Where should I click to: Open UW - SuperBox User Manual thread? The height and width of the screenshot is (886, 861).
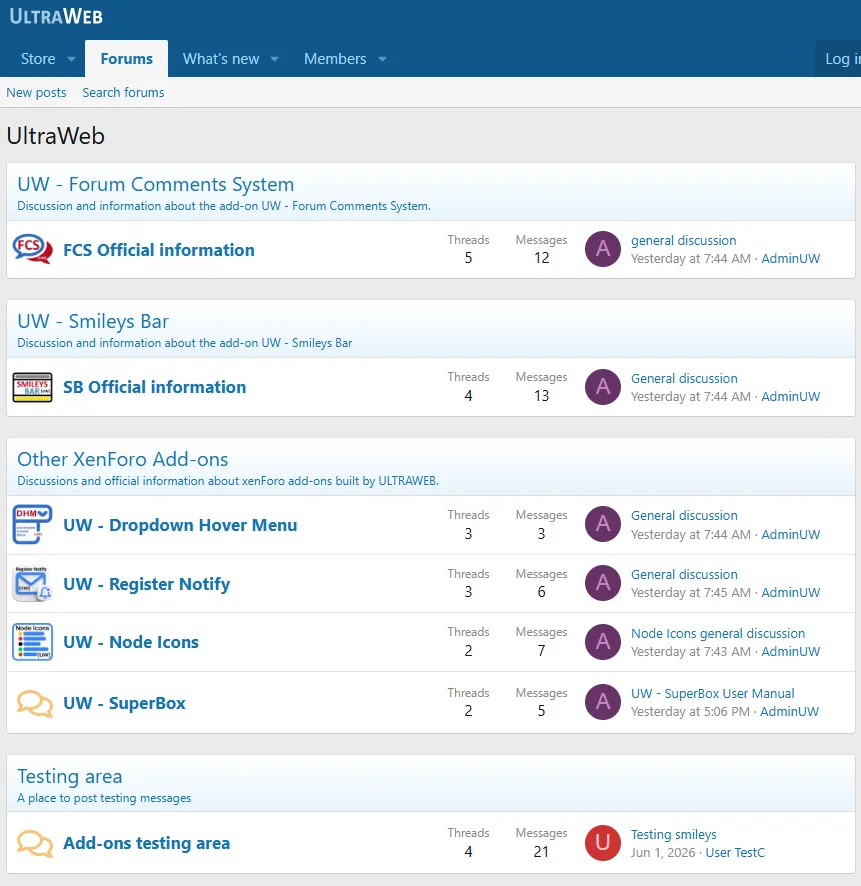712,693
